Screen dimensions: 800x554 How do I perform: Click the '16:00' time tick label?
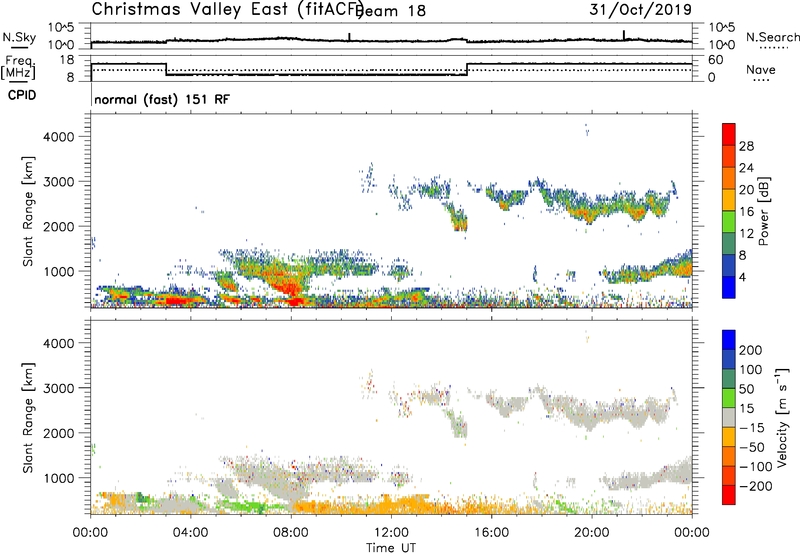pos(491,533)
